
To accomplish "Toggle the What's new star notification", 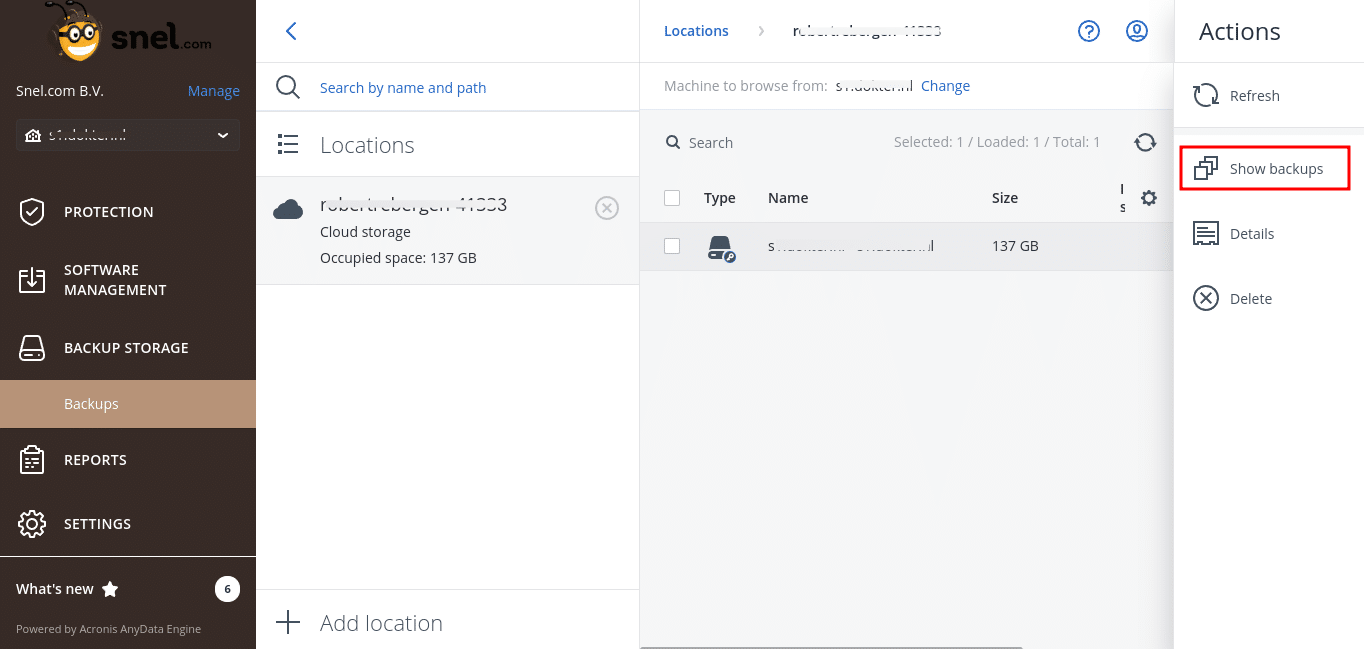I will (110, 589).
